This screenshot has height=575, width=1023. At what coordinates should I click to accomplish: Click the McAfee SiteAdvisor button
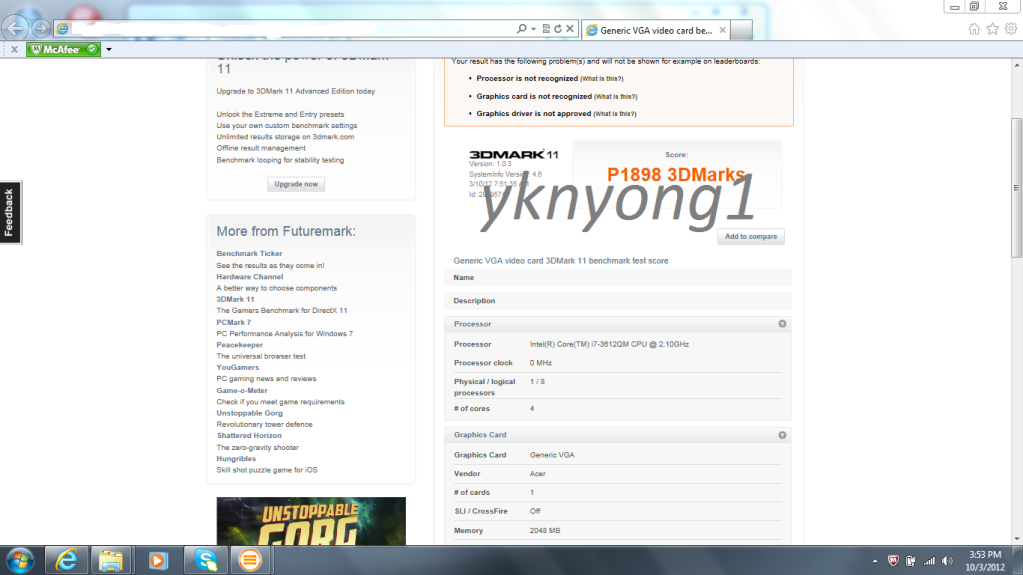click(63, 49)
